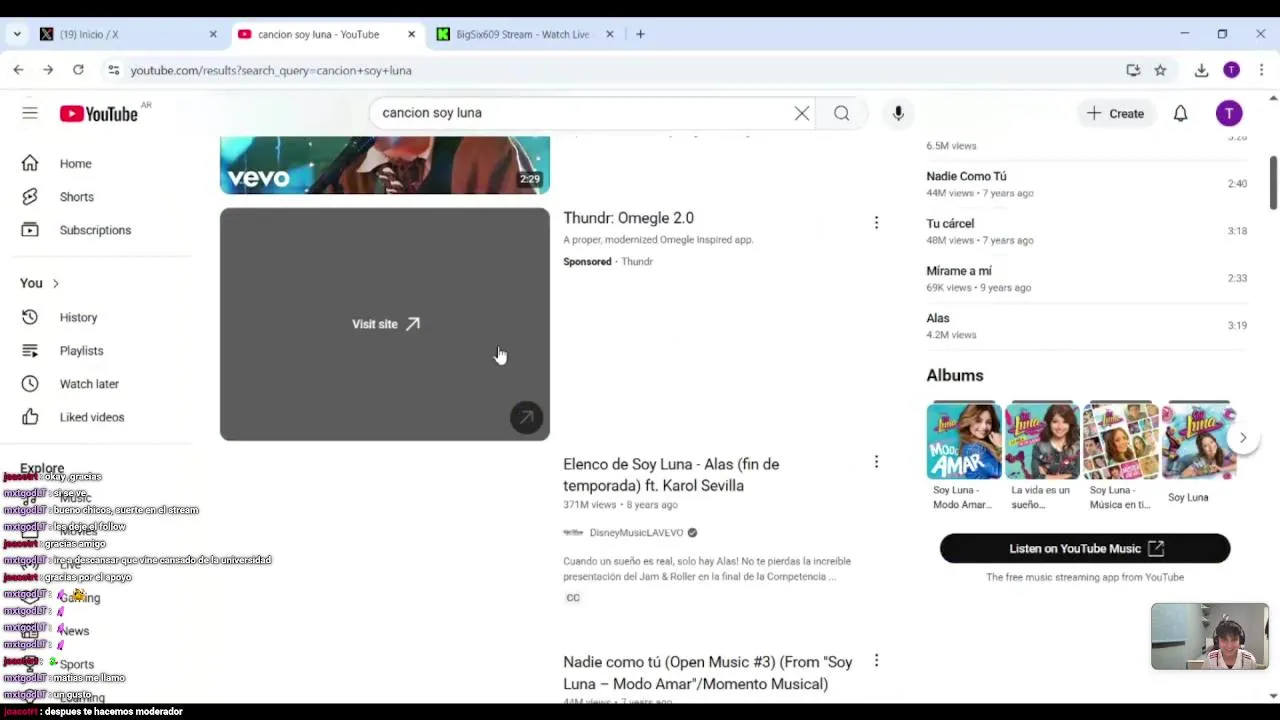Click the browser address bar URL
Image resolution: width=1280 pixels, height=720 pixels.
pos(271,70)
